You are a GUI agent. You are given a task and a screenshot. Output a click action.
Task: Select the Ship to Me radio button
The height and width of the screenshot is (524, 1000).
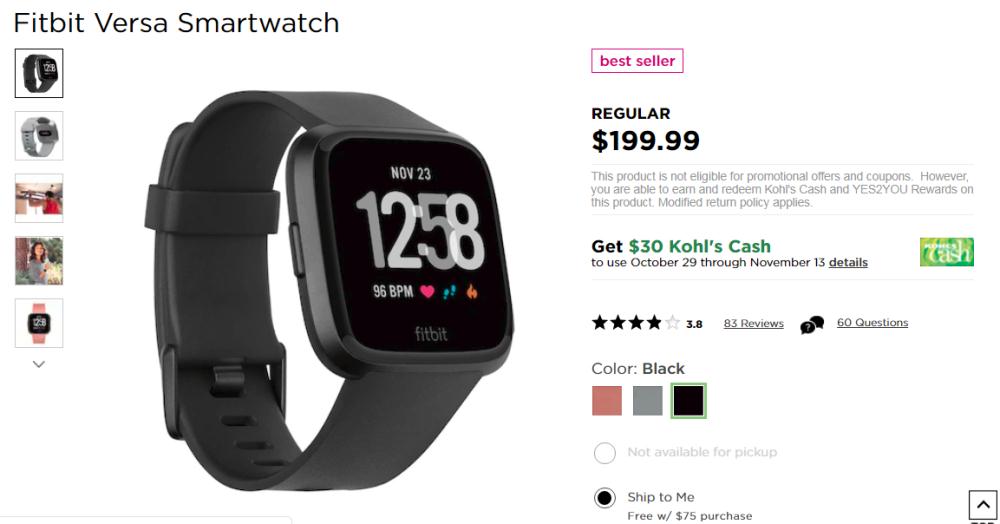[x=605, y=498]
